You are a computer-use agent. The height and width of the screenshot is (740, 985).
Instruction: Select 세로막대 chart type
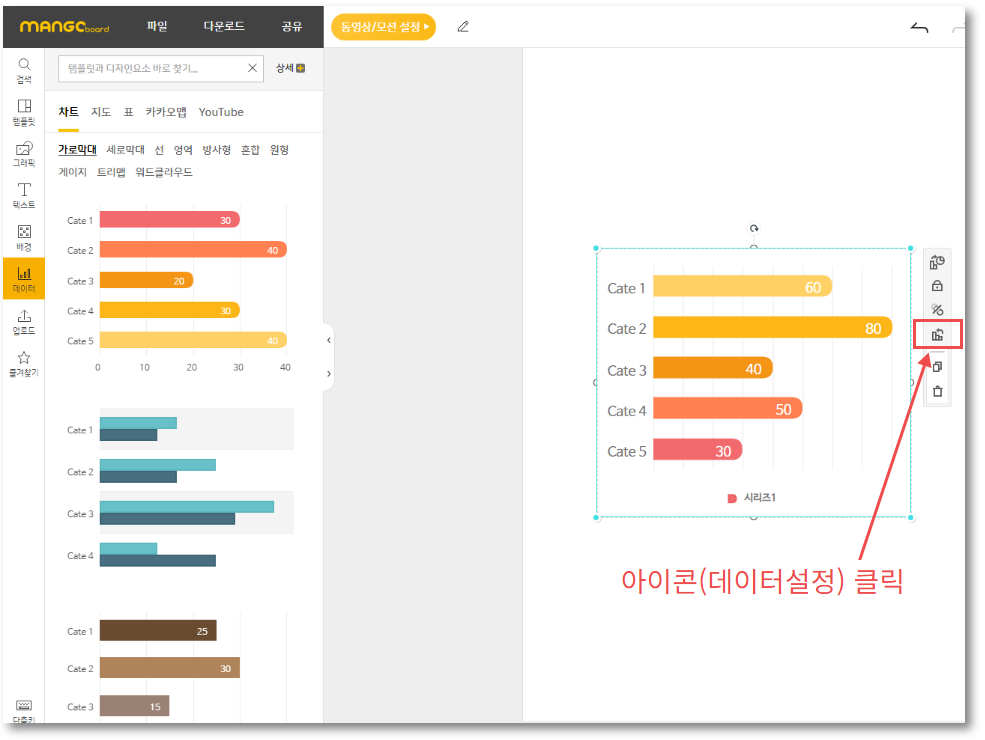[x=125, y=150]
